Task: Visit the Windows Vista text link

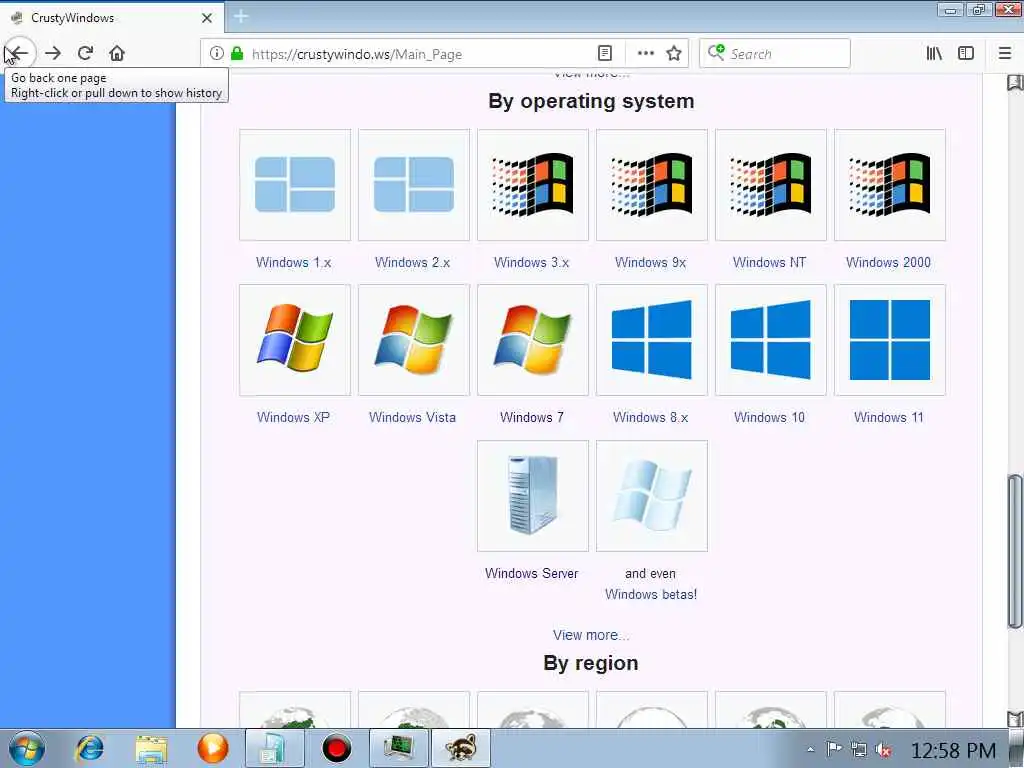Action: tap(412, 417)
